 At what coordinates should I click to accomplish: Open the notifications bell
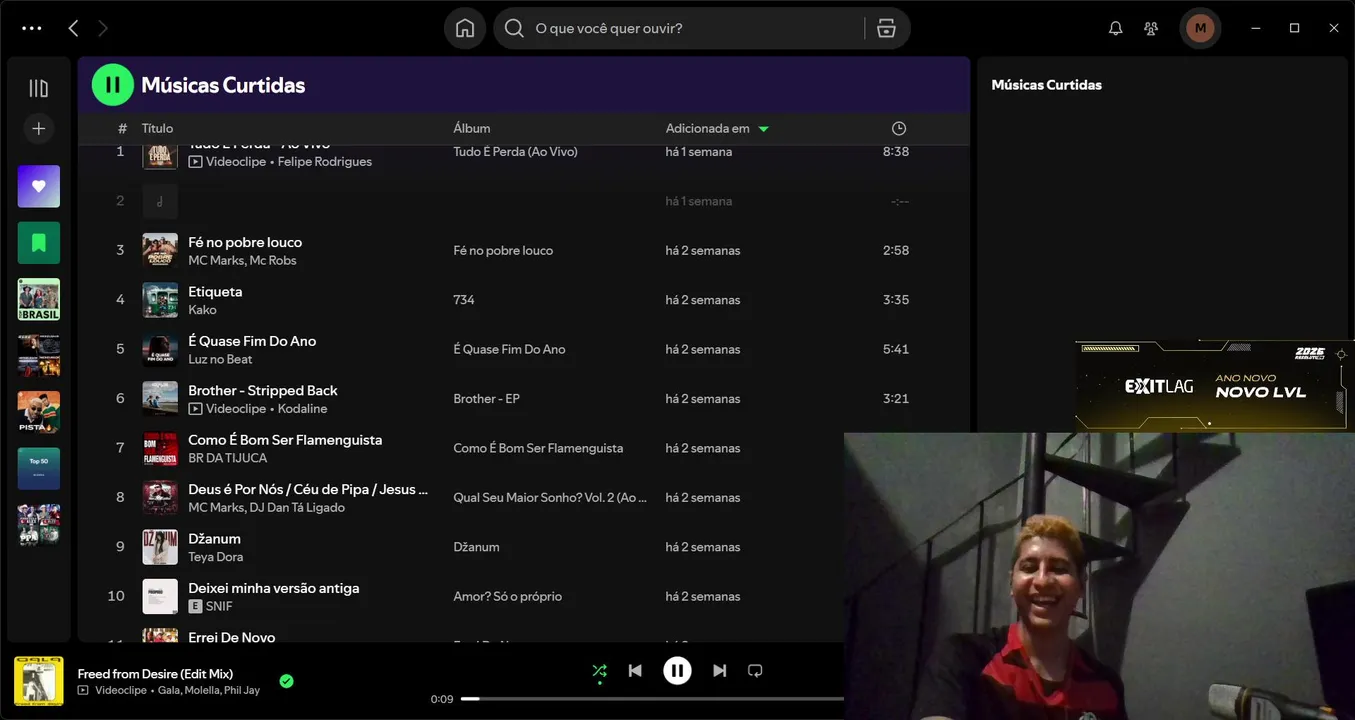tap(1116, 28)
